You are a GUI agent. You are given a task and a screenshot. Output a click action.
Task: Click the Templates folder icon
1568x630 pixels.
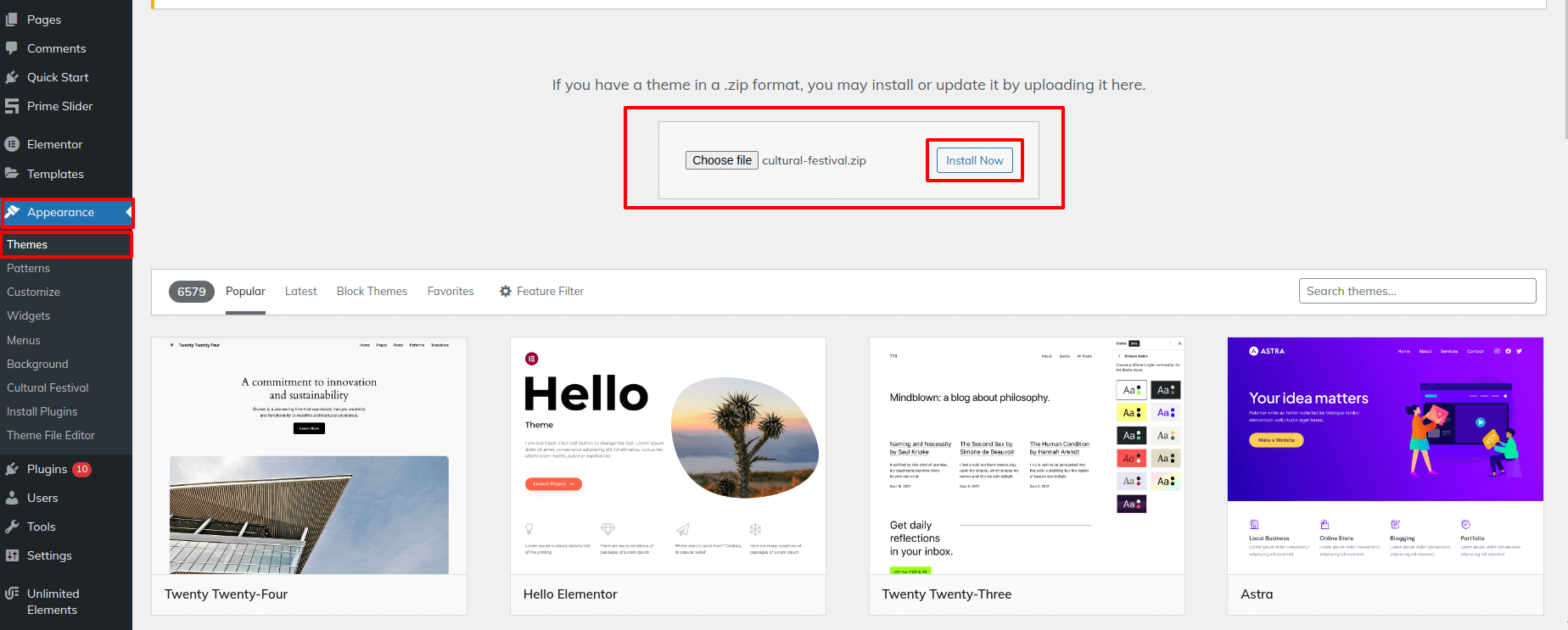click(x=12, y=174)
